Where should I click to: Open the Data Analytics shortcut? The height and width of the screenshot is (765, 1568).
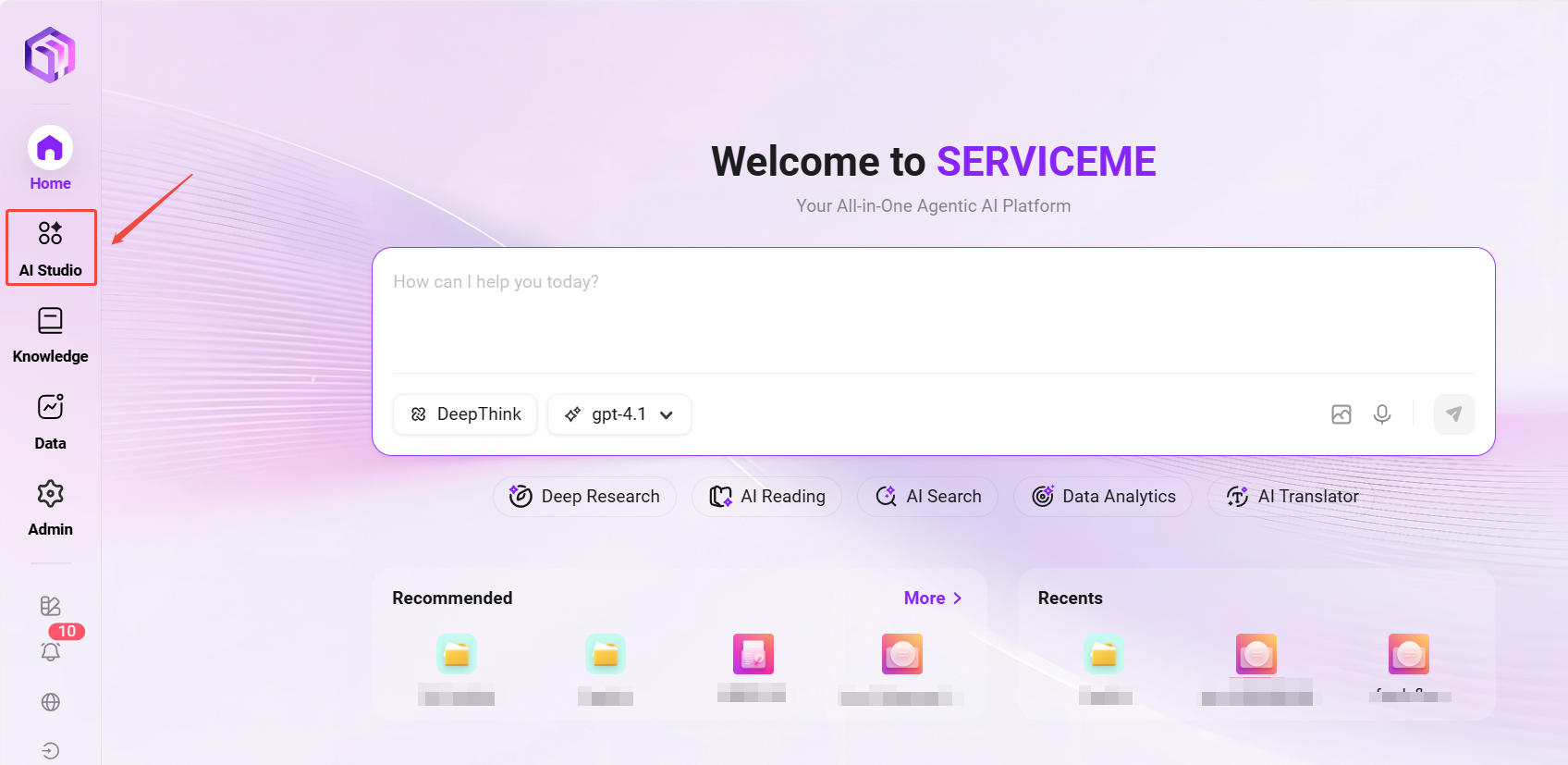[1103, 497]
